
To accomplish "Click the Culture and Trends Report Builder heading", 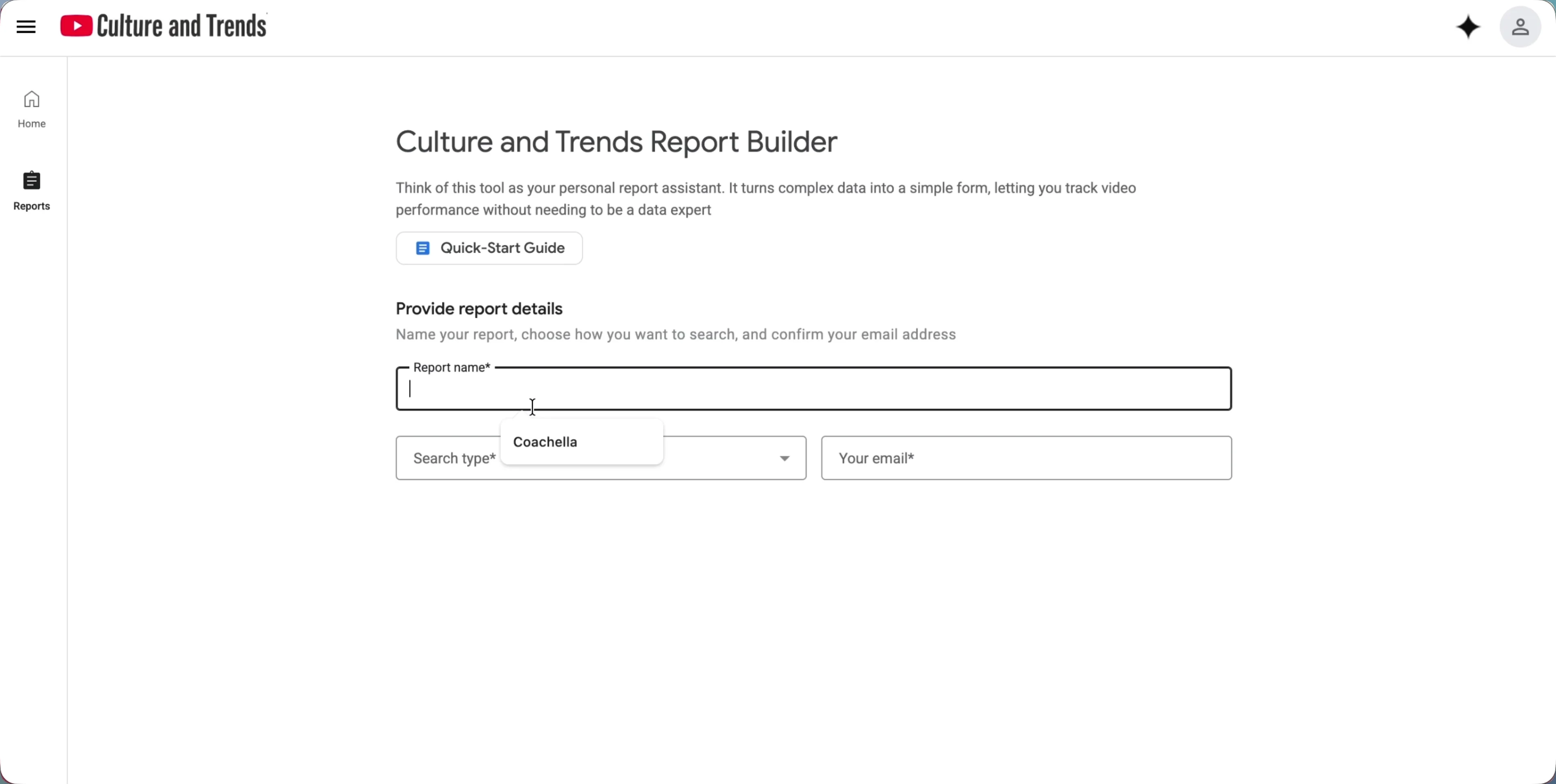I will [x=616, y=143].
